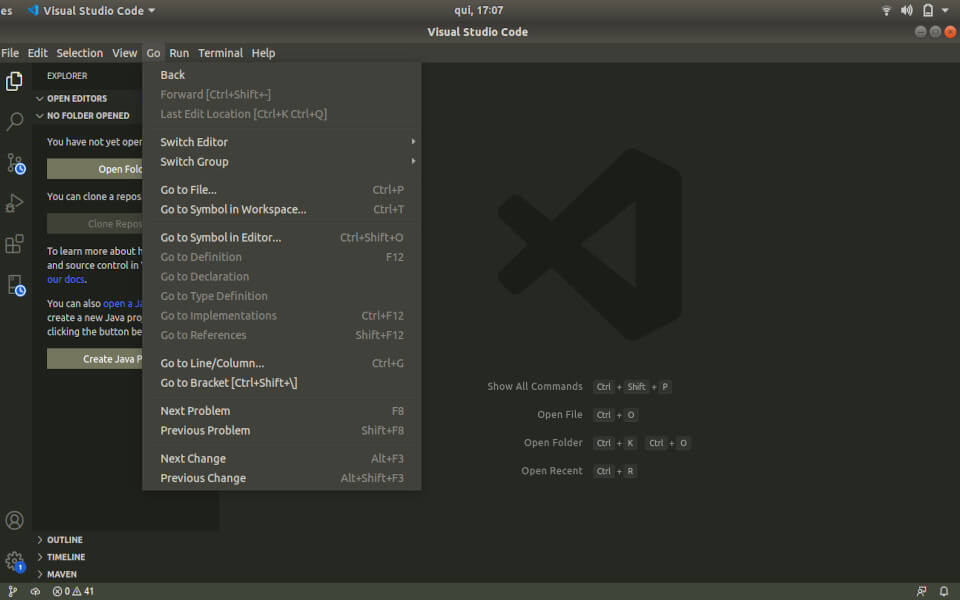
Task: Open the Source Control view icon
Action: tap(15, 163)
